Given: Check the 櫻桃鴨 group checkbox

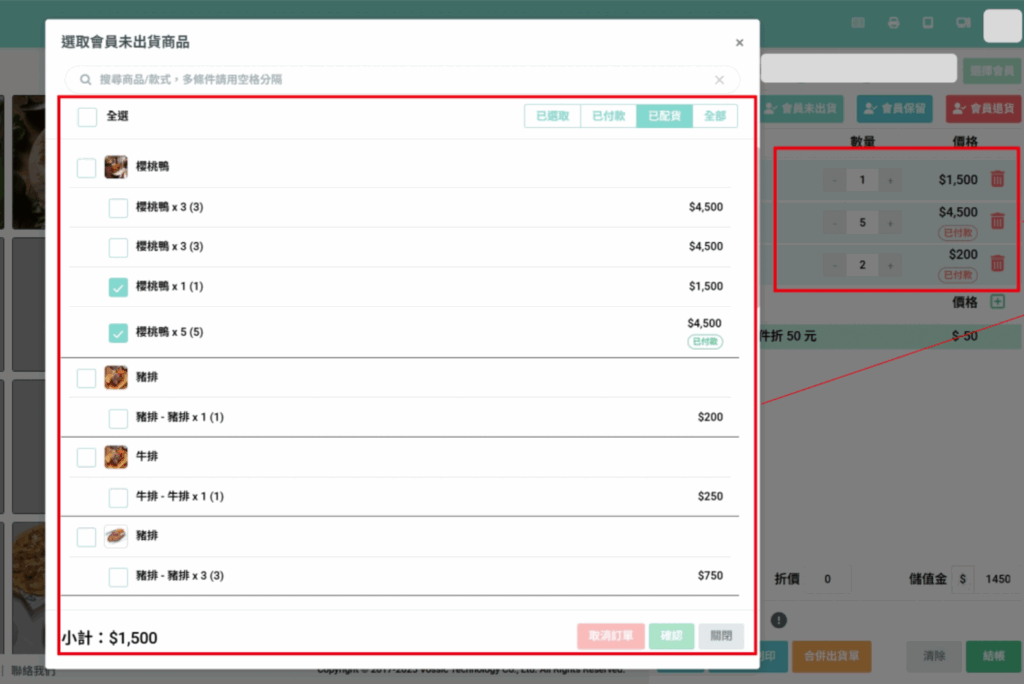Looking at the screenshot, I should click(86, 168).
